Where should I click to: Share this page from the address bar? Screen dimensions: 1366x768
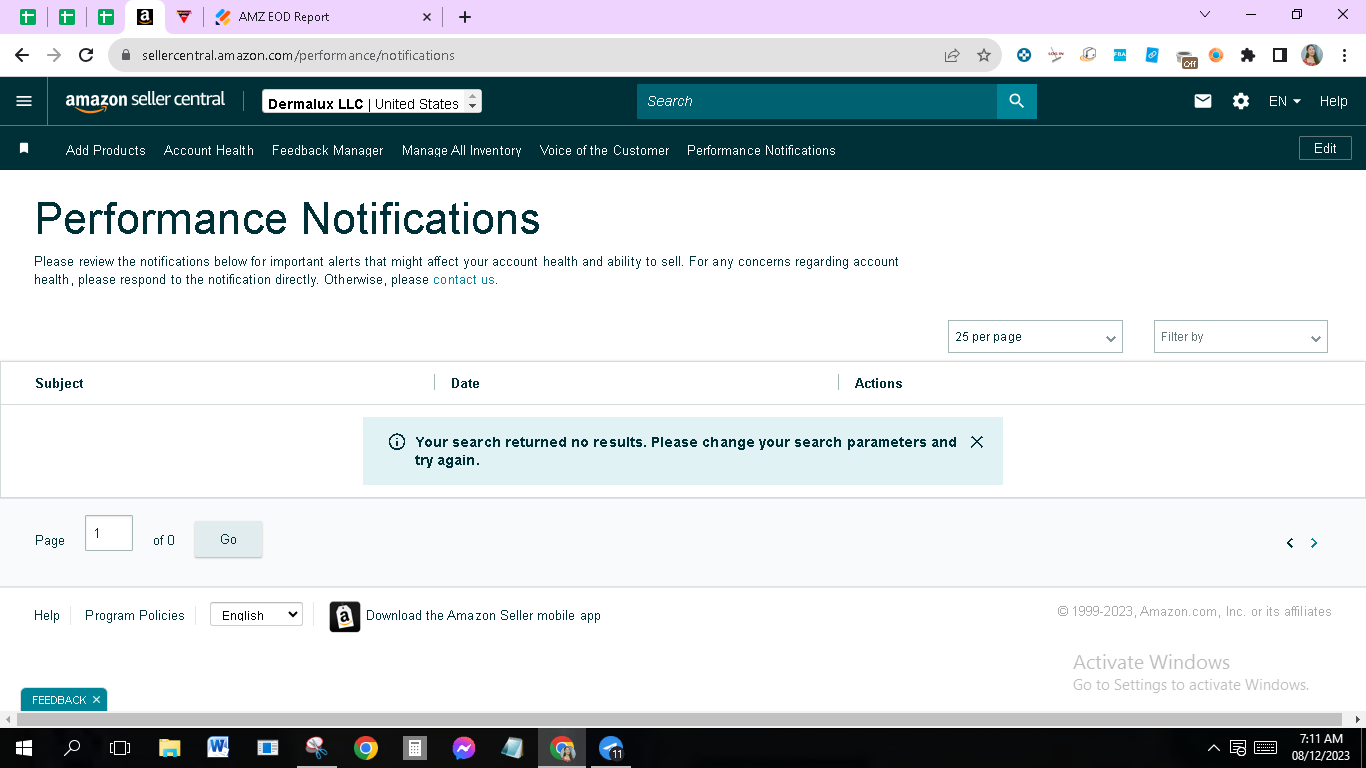pyautogui.click(x=952, y=56)
